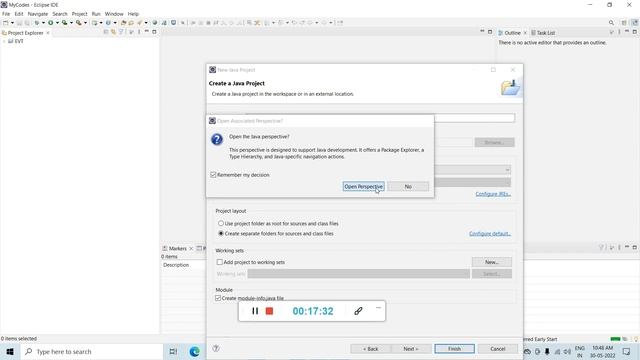
Task: Open the Run dropdown arrow
Action: click(x=57, y=23)
